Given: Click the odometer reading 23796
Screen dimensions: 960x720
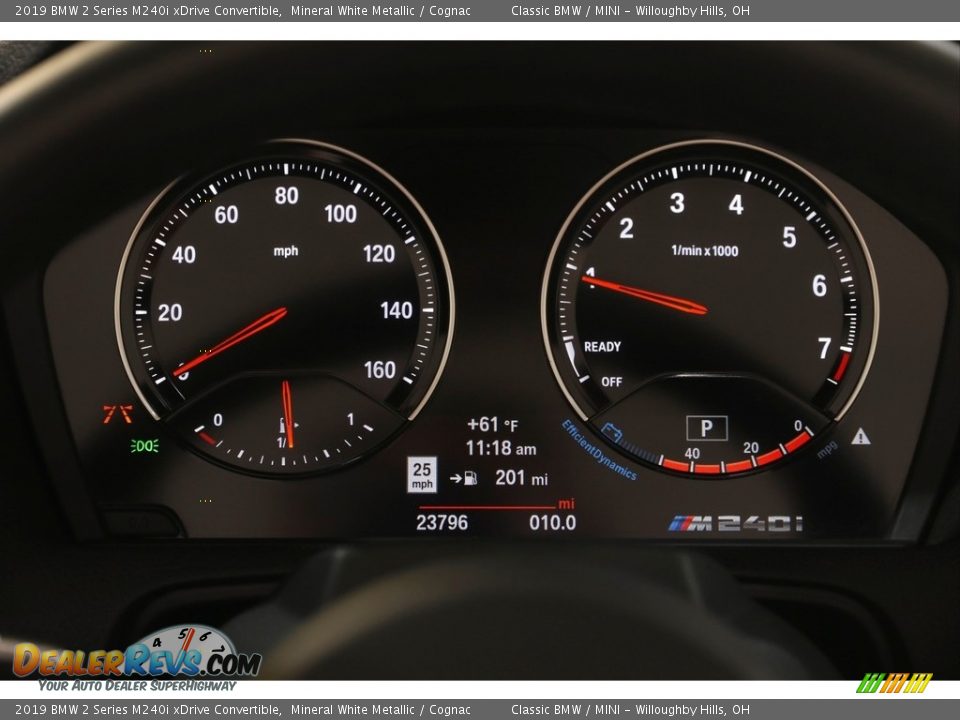Looking at the screenshot, I should coord(442,522).
